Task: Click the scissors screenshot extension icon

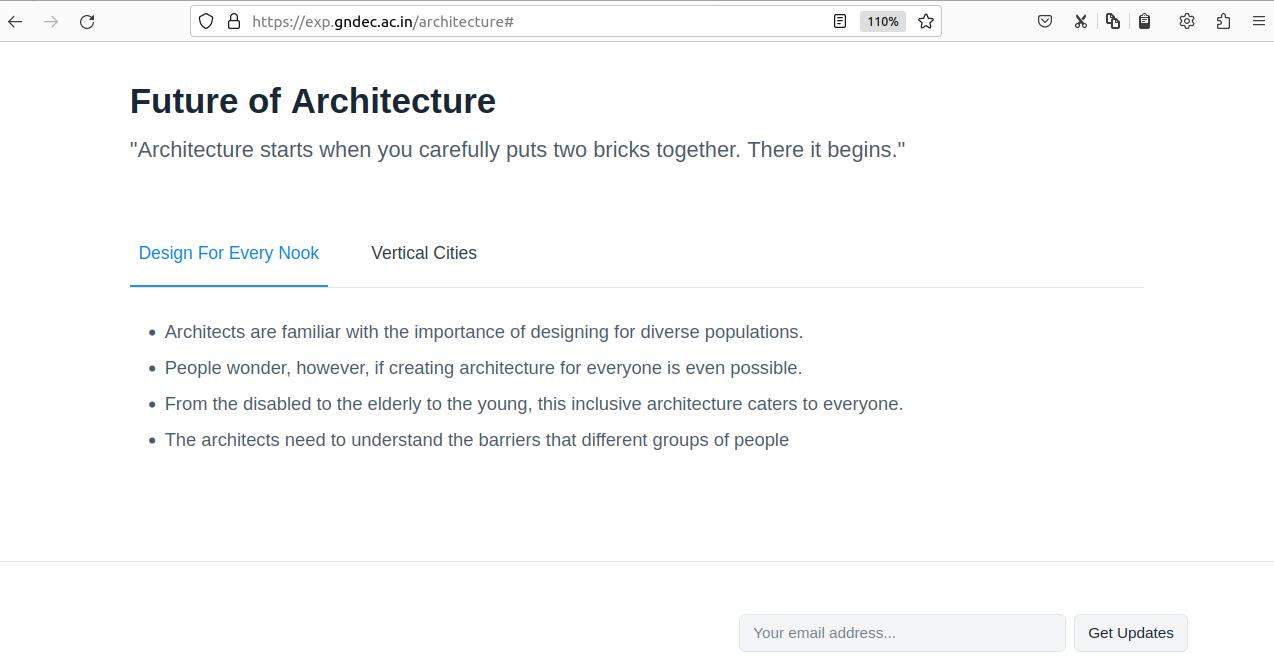Action: click(x=1080, y=21)
